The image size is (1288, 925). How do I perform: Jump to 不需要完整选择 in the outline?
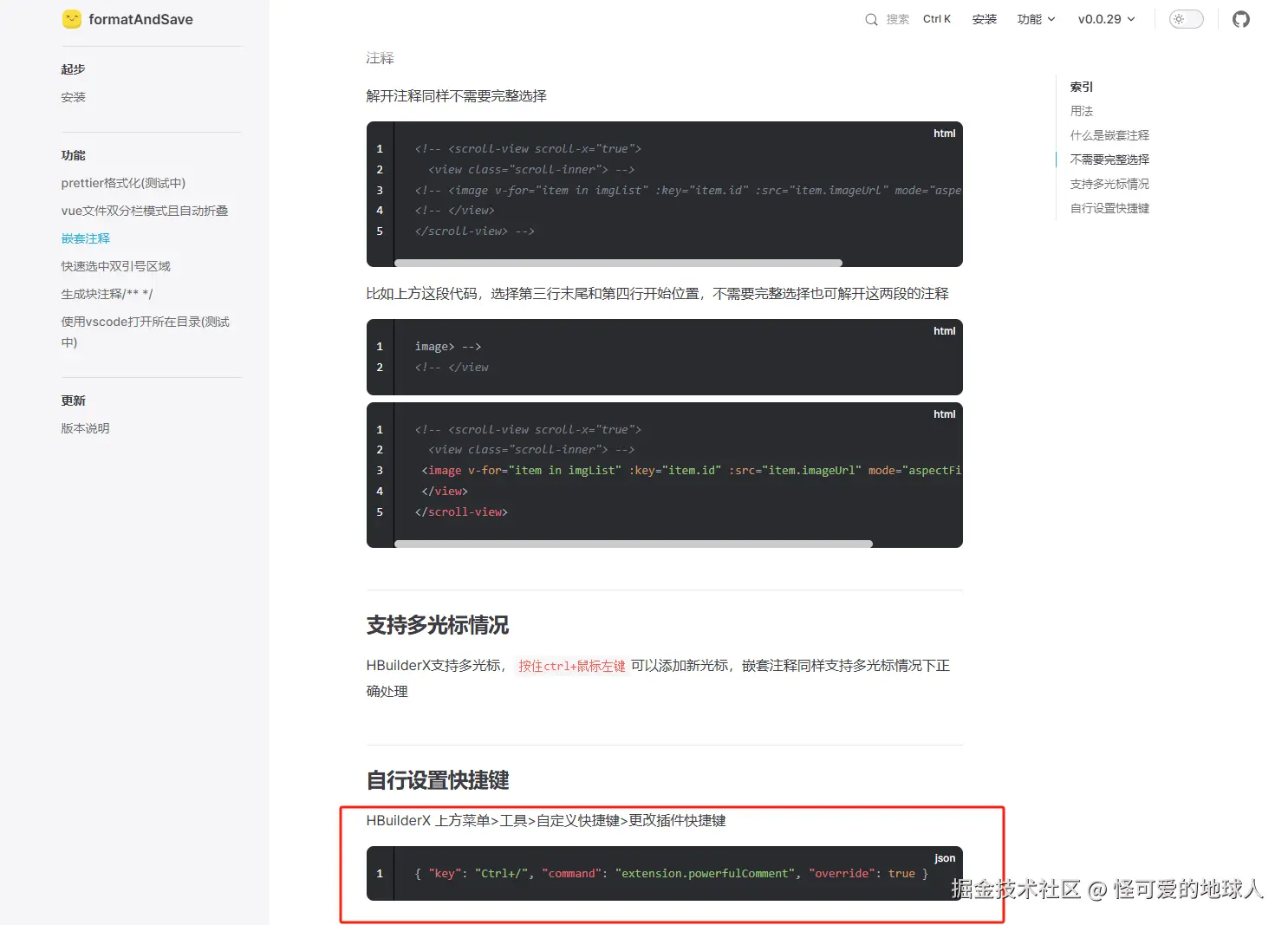tap(1109, 160)
